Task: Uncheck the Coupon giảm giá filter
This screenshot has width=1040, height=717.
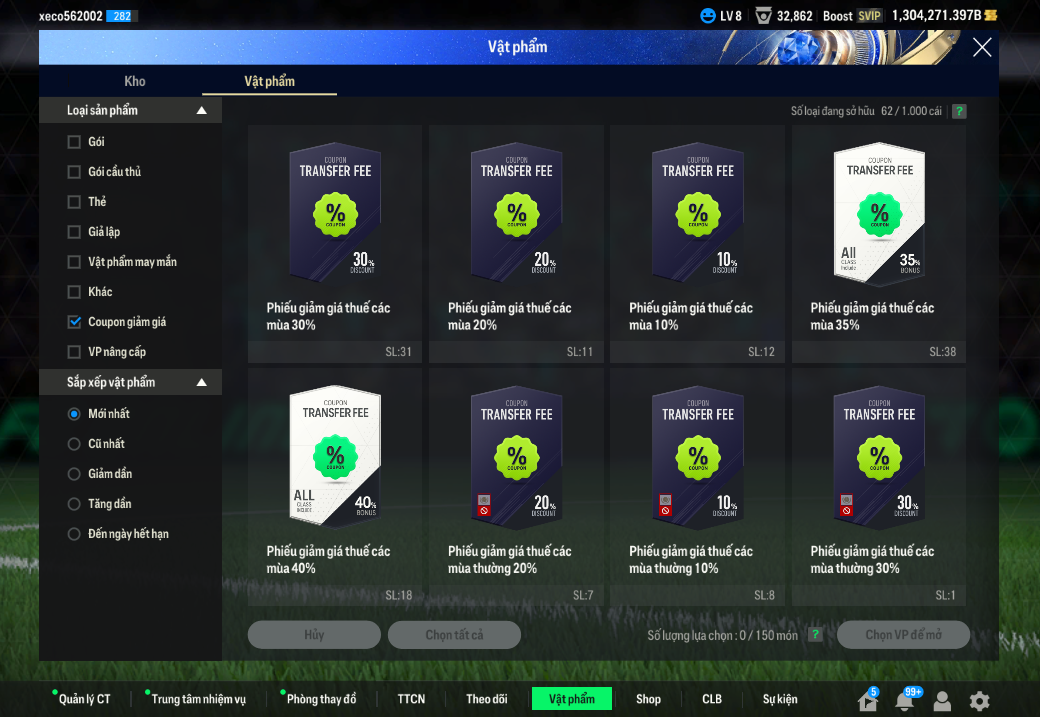Action: 74,322
